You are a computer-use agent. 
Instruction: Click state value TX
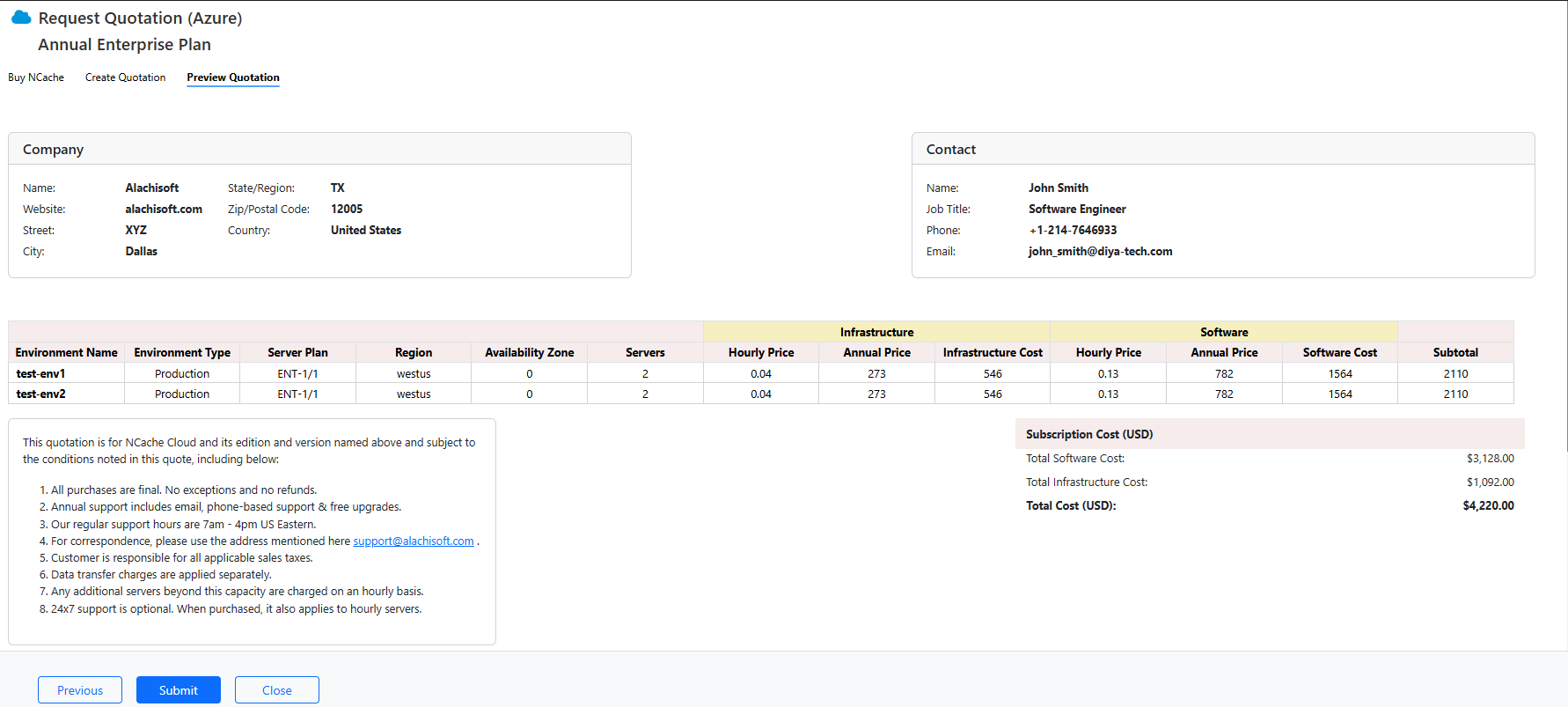pyautogui.click(x=338, y=188)
